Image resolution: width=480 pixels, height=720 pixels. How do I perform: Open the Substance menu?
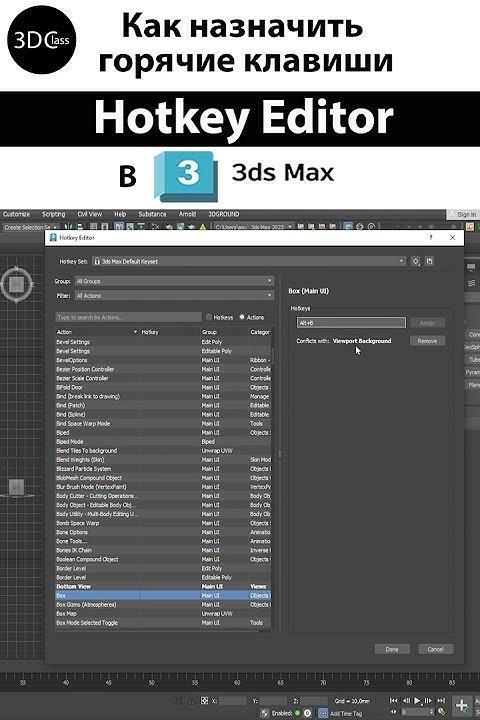click(152, 214)
